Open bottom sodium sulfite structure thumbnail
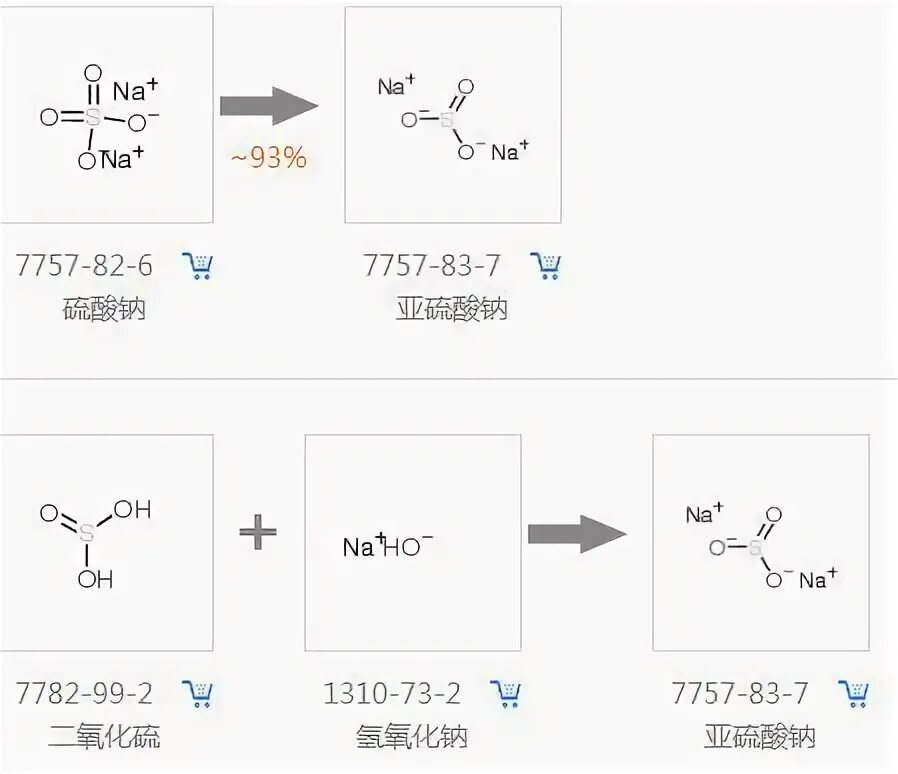This screenshot has width=898, height=774. point(761,543)
